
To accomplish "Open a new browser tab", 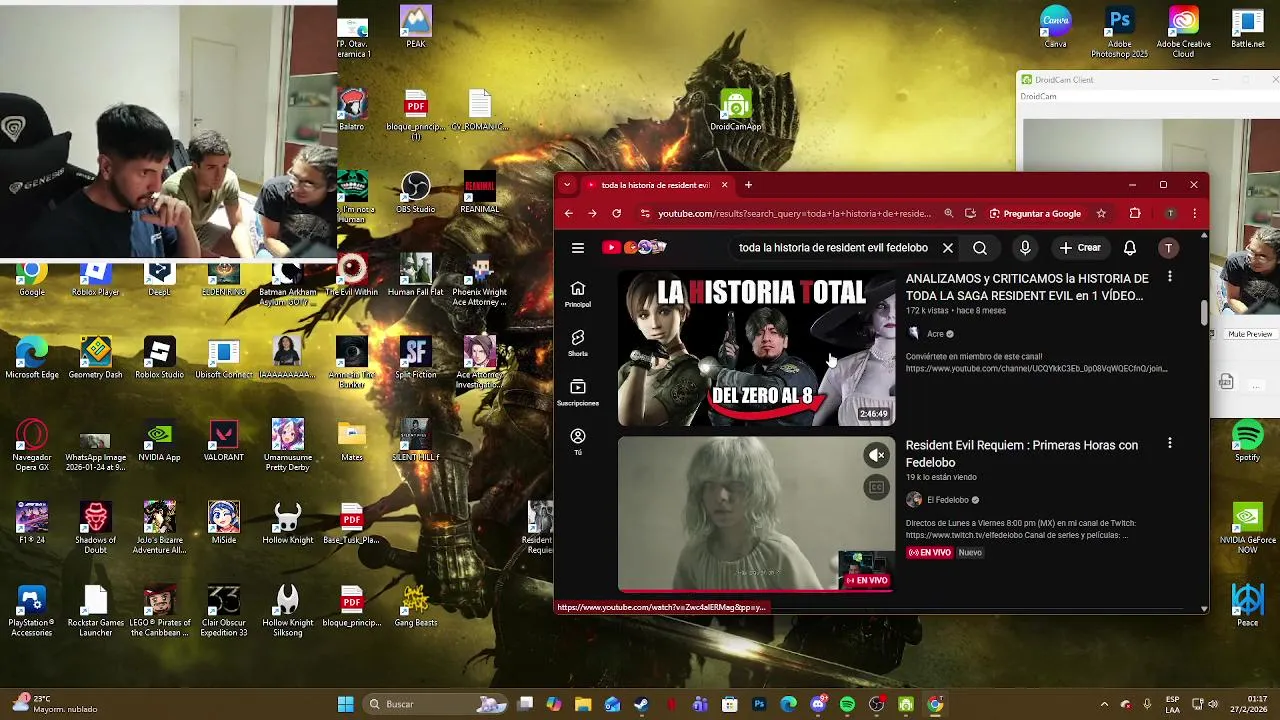I will click(x=748, y=185).
